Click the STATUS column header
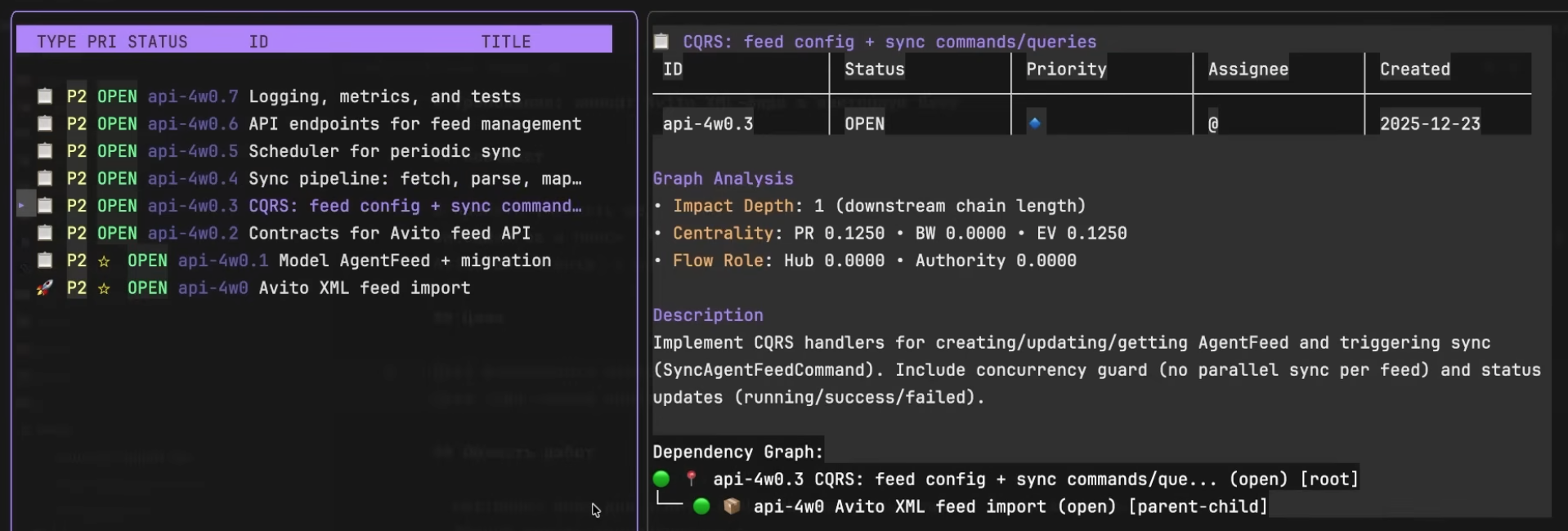Screen dimensions: 1568x531 click(x=157, y=42)
